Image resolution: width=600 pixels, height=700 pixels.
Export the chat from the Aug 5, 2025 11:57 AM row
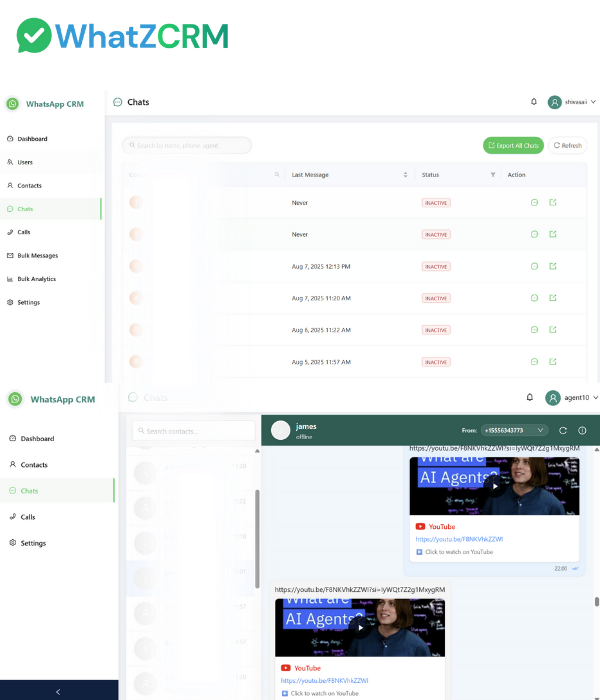point(553,361)
